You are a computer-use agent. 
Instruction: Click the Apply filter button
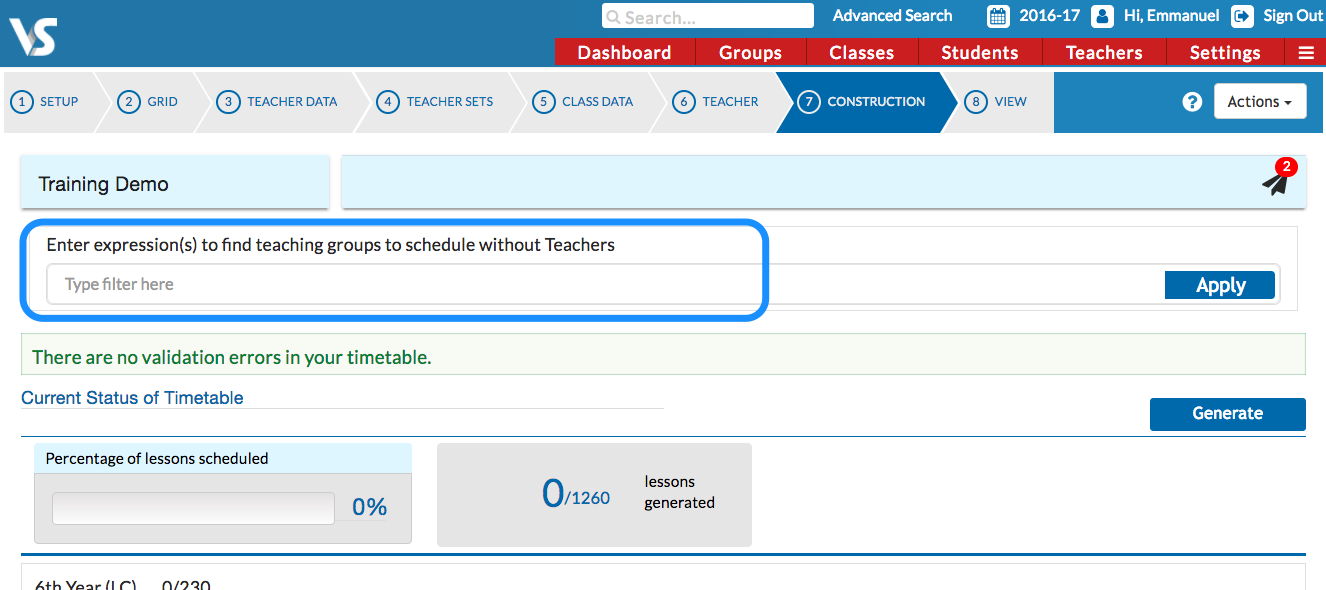(x=1220, y=285)
